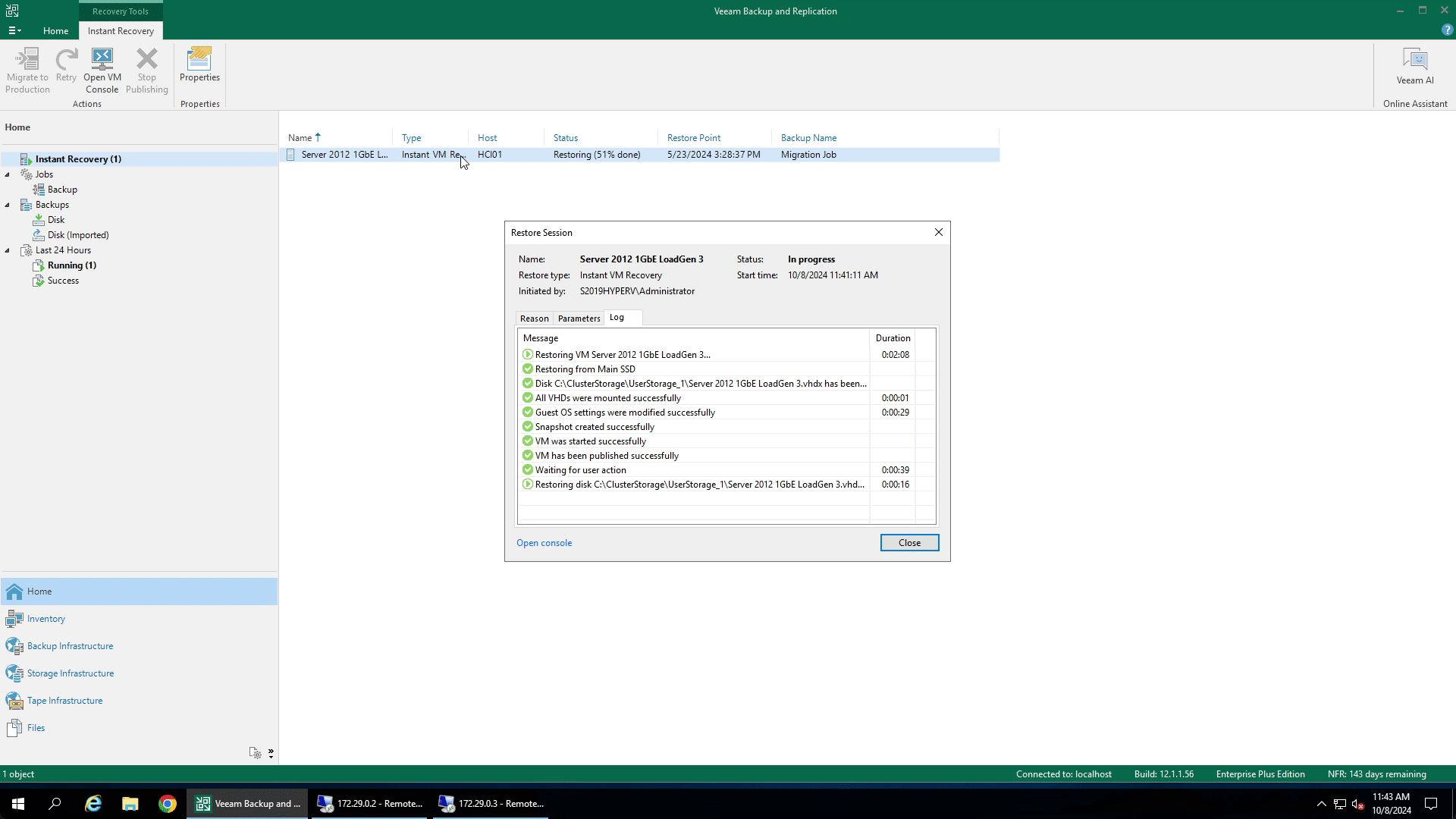This screenshot has width=1456, height=819.
Task: Open Backup Infrastructure view
Action: click(x=139, y=646)
